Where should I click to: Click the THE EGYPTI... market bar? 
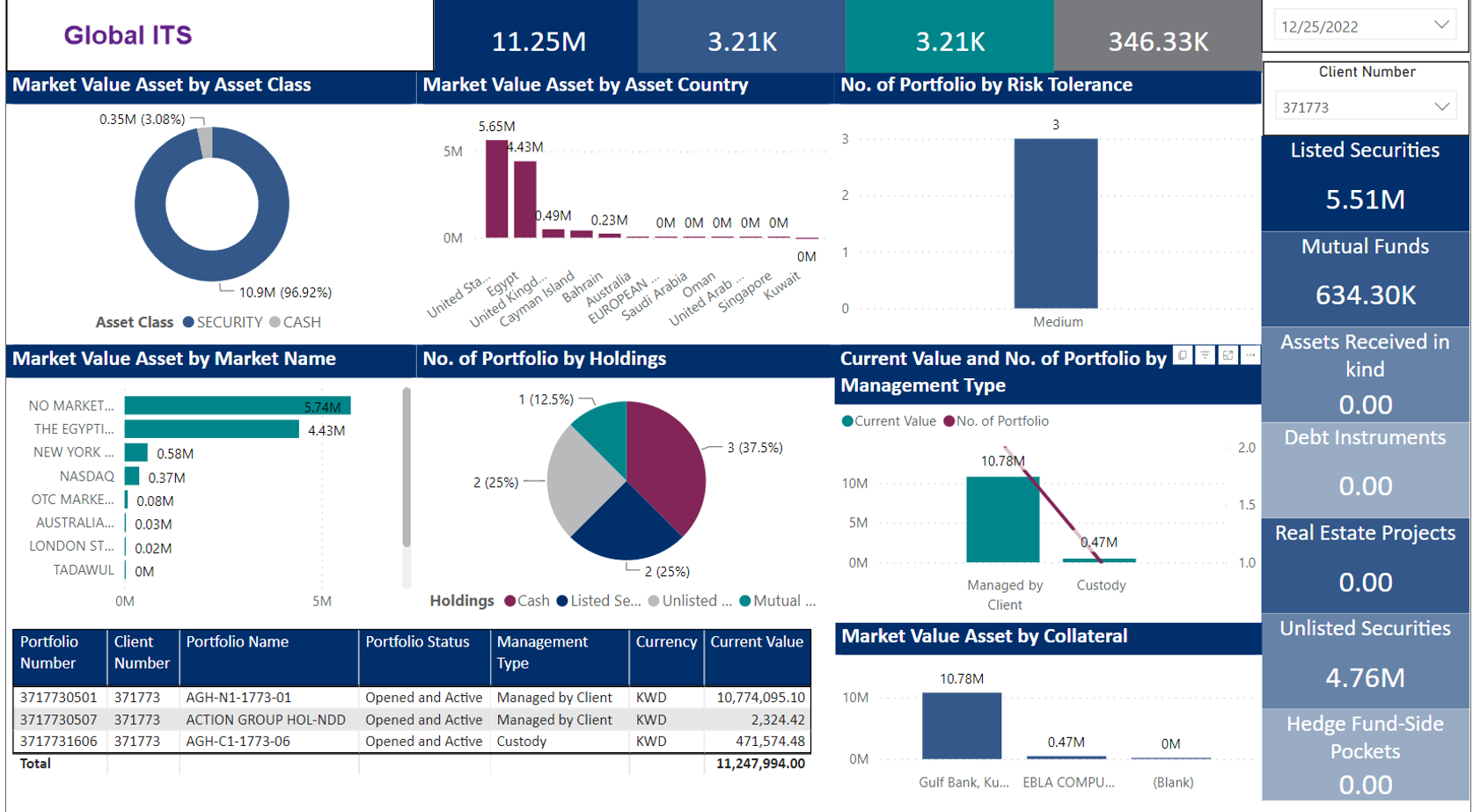coord(211,429)
